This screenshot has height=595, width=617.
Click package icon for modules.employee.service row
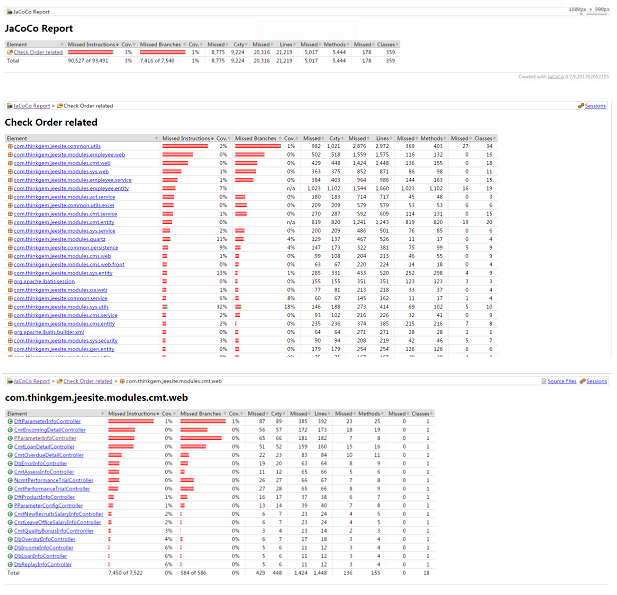(11, 180)
